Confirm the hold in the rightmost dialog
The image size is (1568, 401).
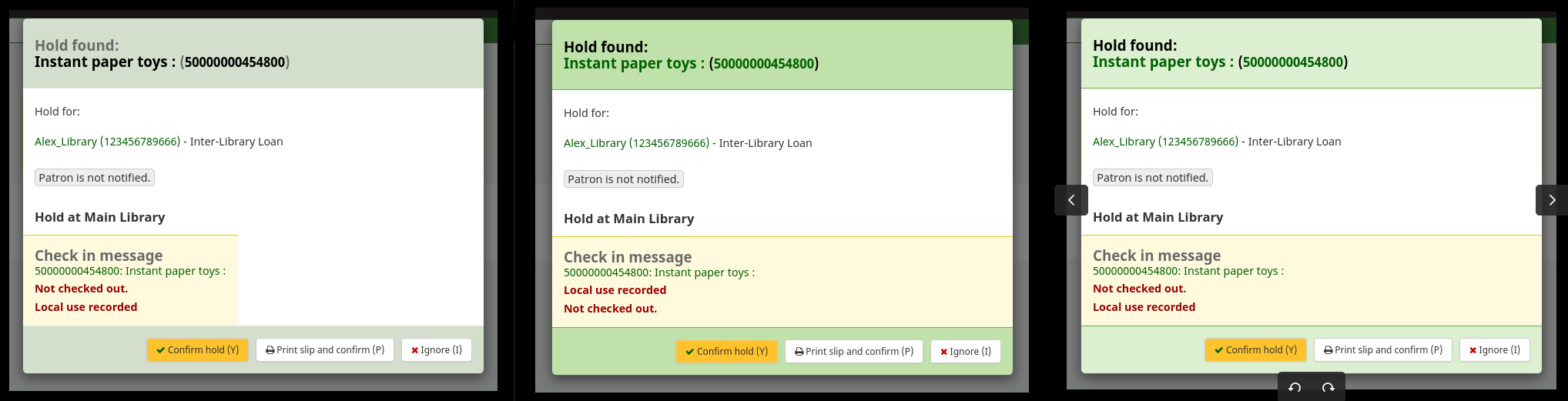tap(1255, 349)
